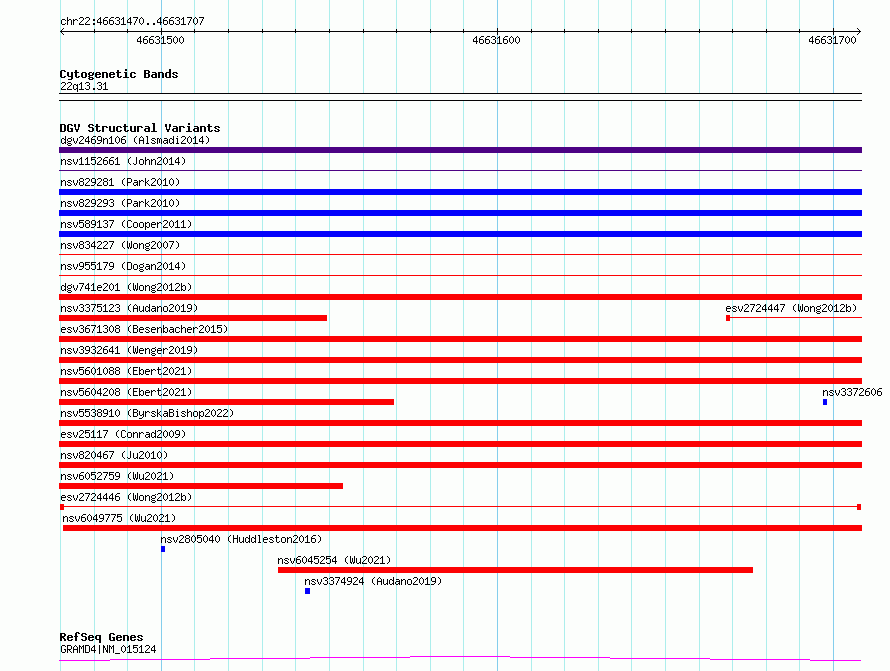Click the small blue nsv3374924 marker
Screen dimensions: 890x671
(308, 591)
